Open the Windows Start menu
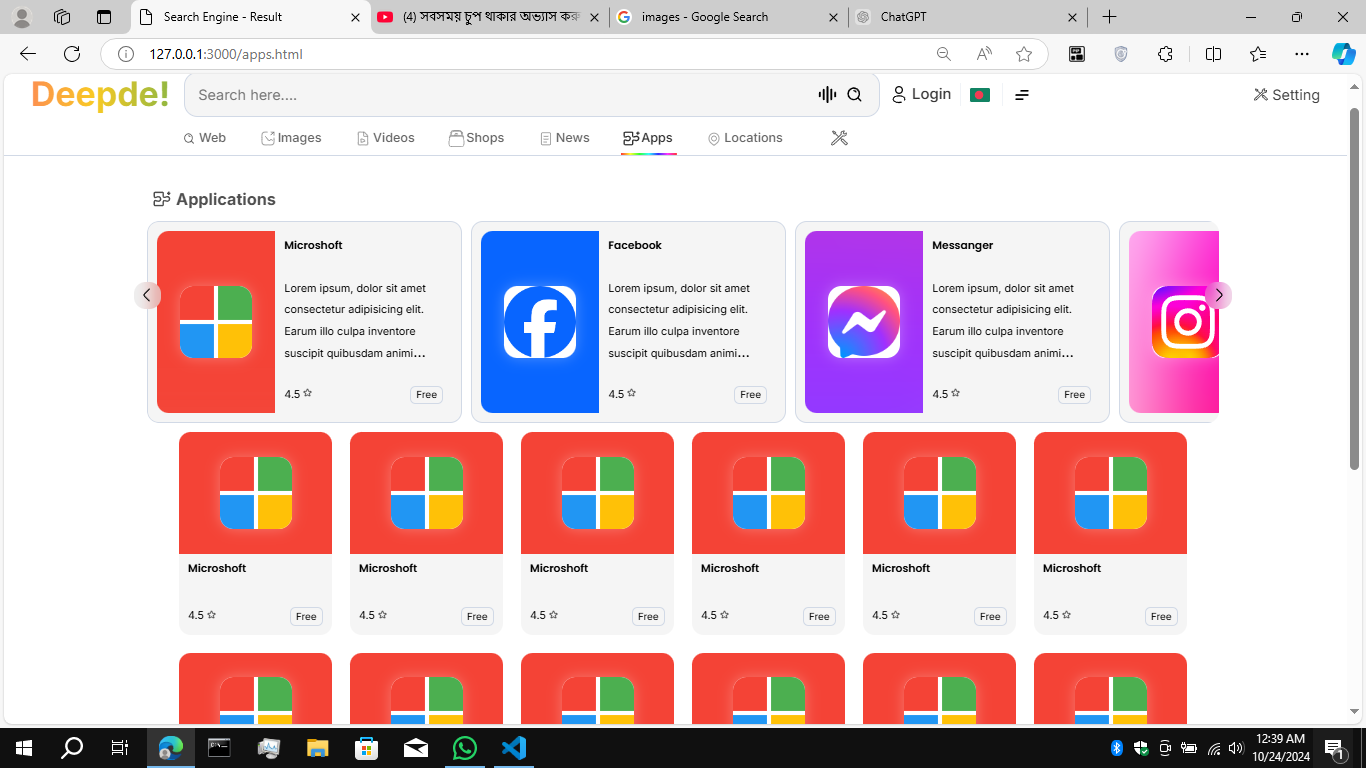 click(24, 748)
